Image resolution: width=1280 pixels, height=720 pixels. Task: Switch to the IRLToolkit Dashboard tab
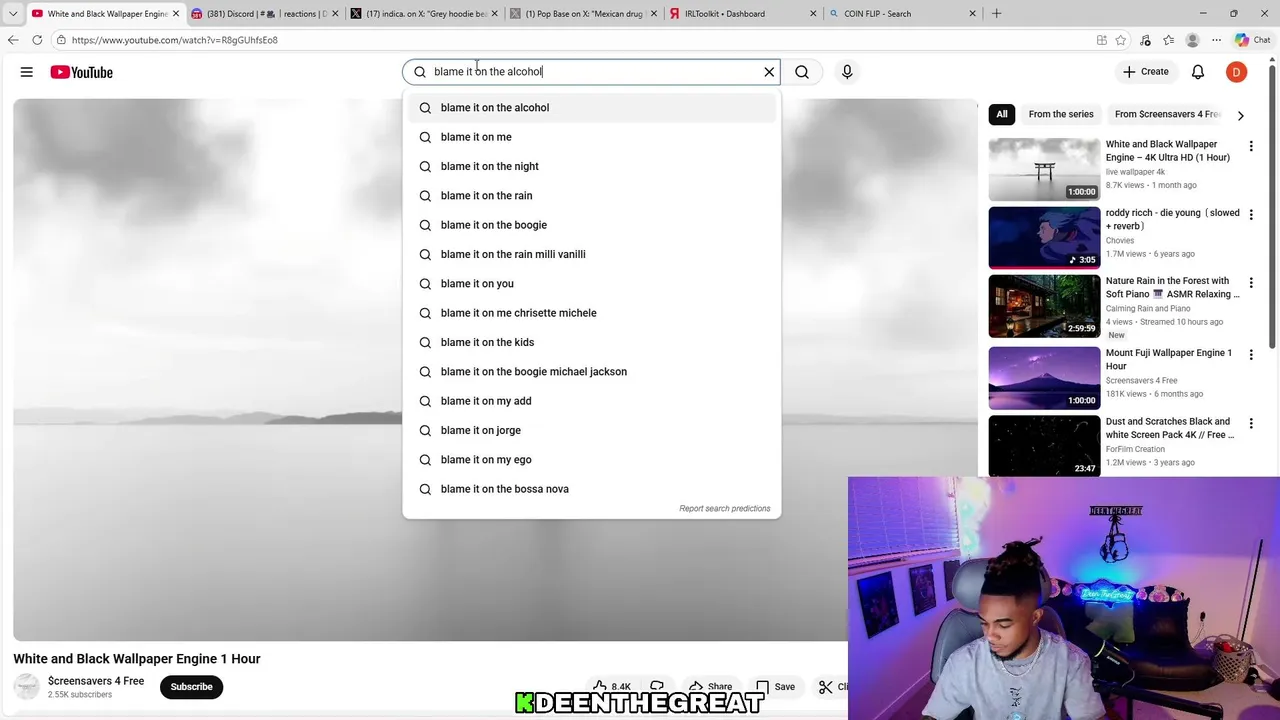pos(743,14)
